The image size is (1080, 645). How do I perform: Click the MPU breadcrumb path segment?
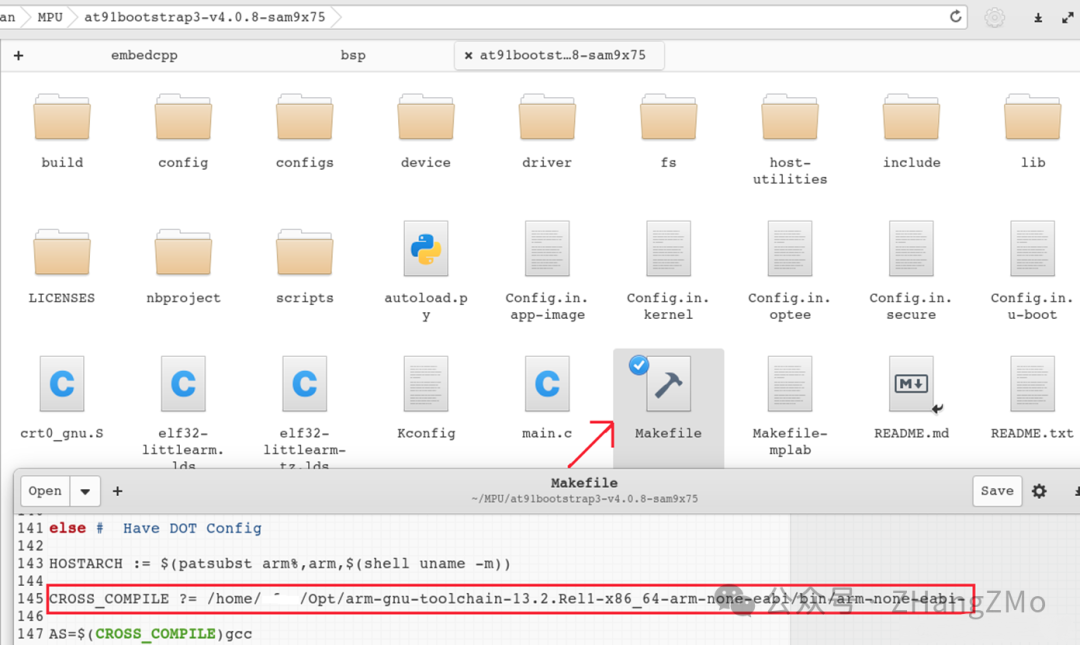click(50, 17)
